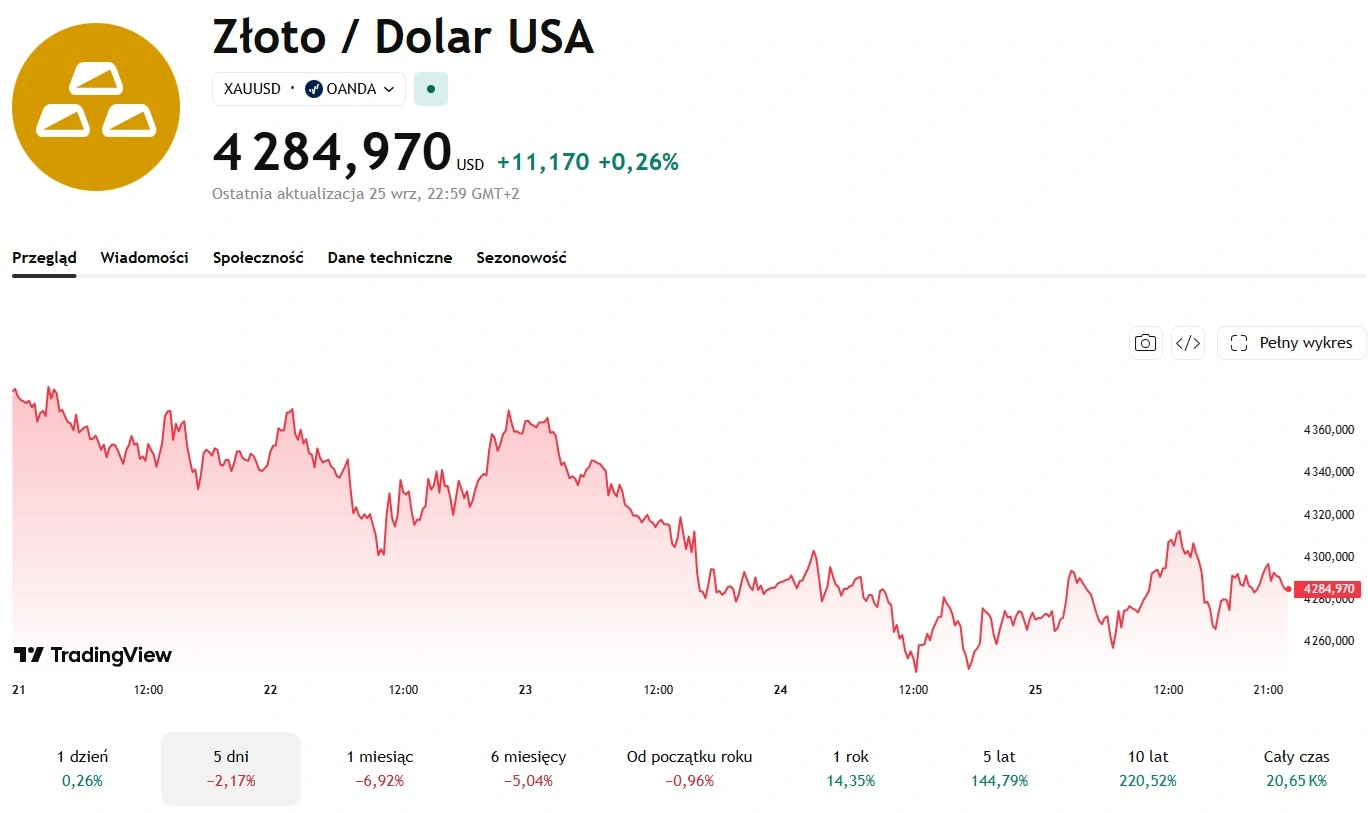Click the green market status dot

coord(431,89)
